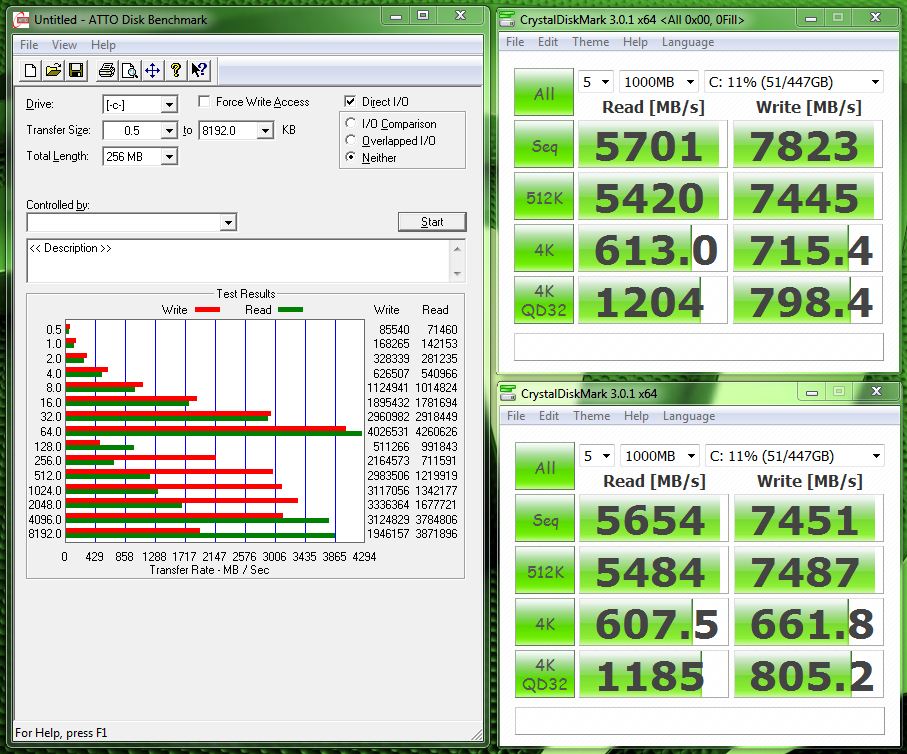The image size is (907, 754).
Task: Save results with the floppy disk icon
Action: (76, 71)
